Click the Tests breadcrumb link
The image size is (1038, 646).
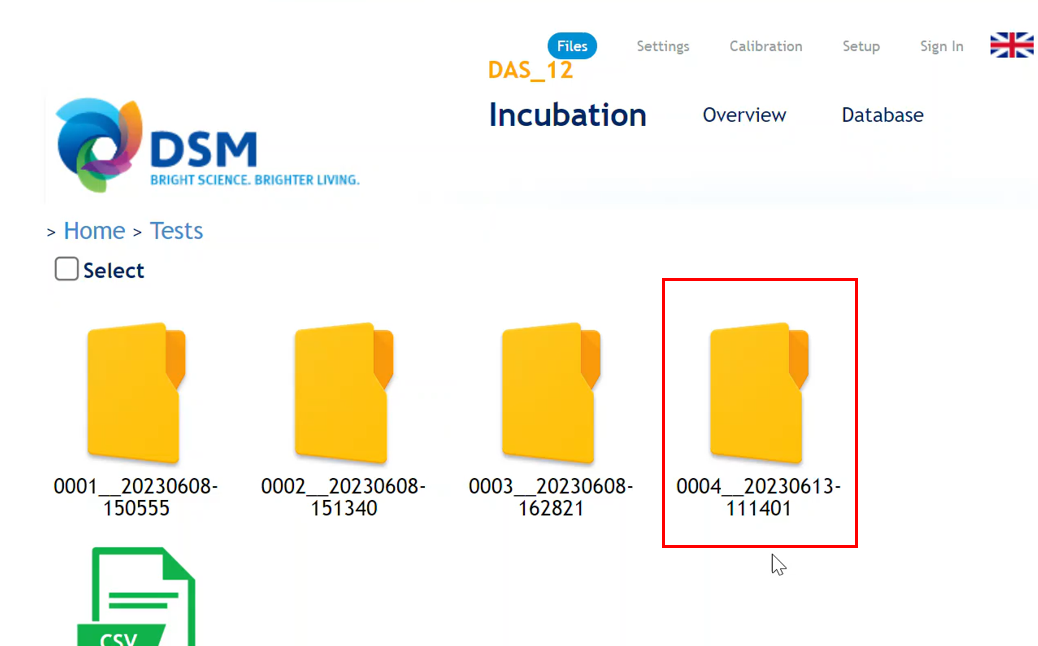(x=176, y=231)
